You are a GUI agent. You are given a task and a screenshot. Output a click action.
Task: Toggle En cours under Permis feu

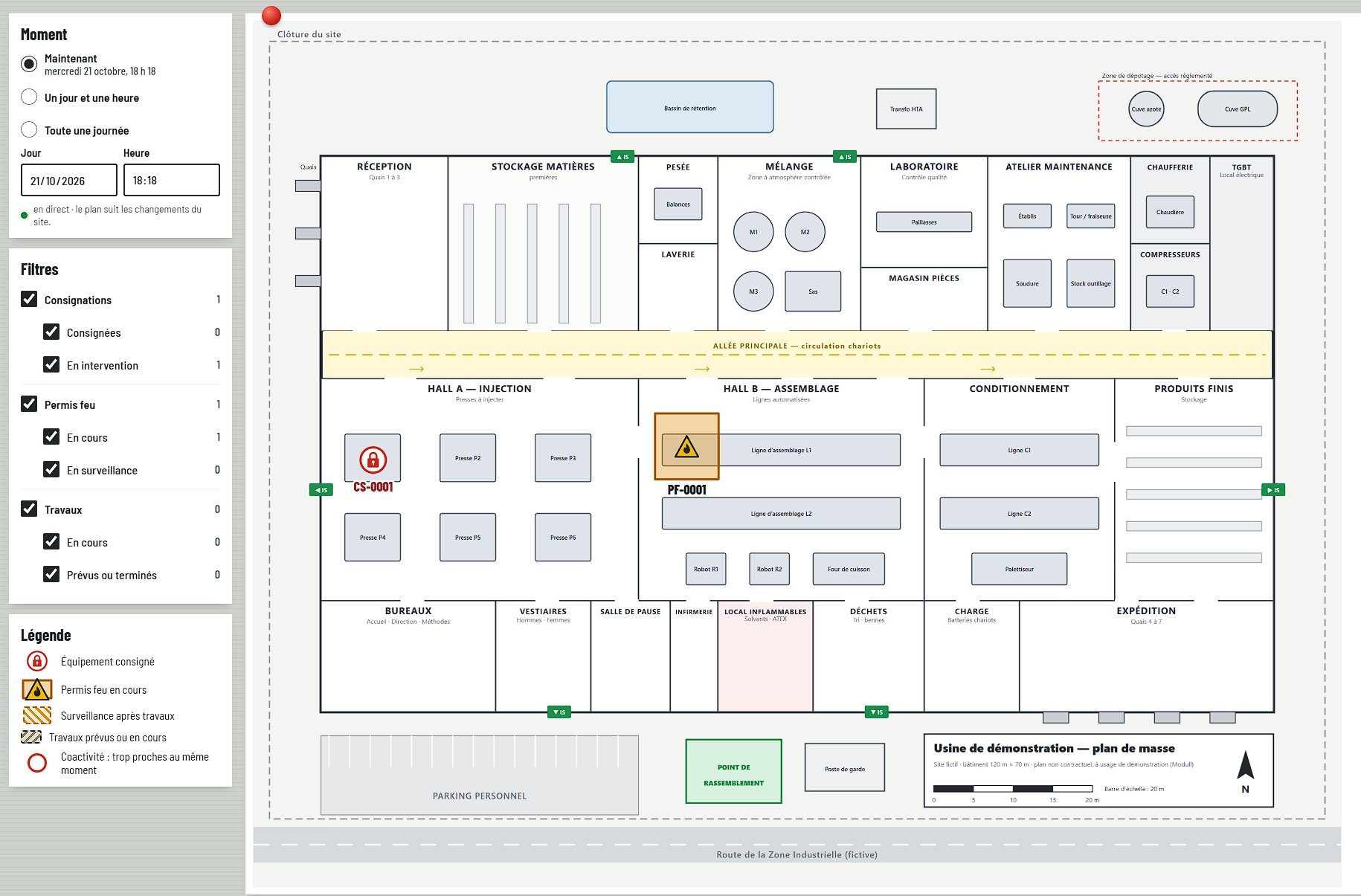click(51, 436)
